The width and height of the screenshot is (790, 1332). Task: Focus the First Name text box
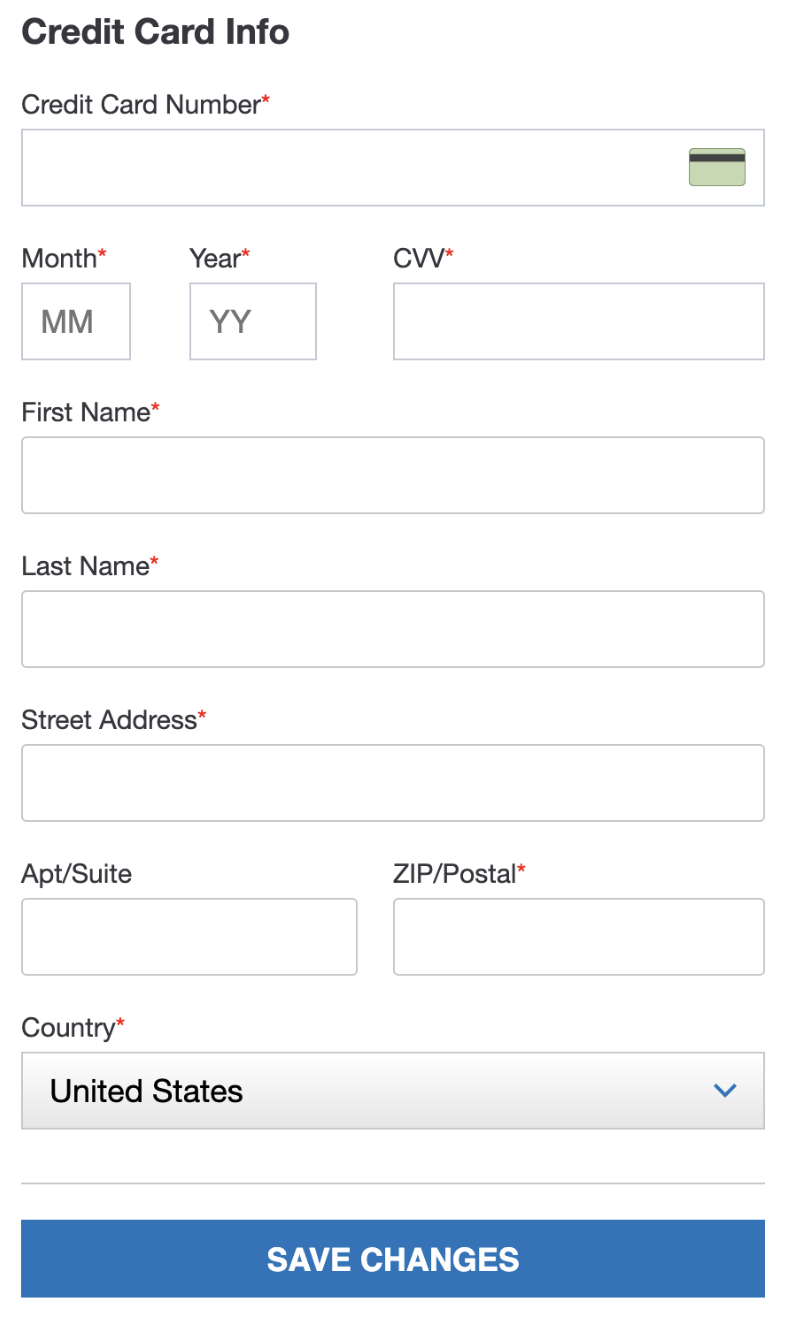tap(393, 475)
